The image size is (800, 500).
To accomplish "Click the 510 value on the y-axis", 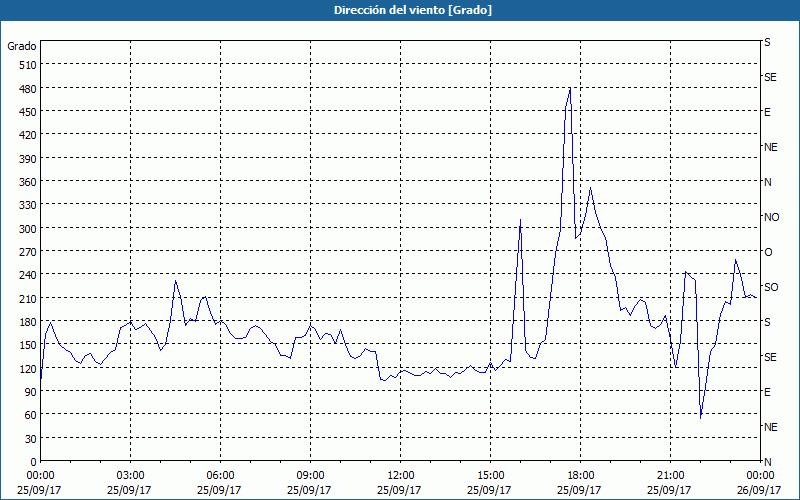I will coord(28,65).
